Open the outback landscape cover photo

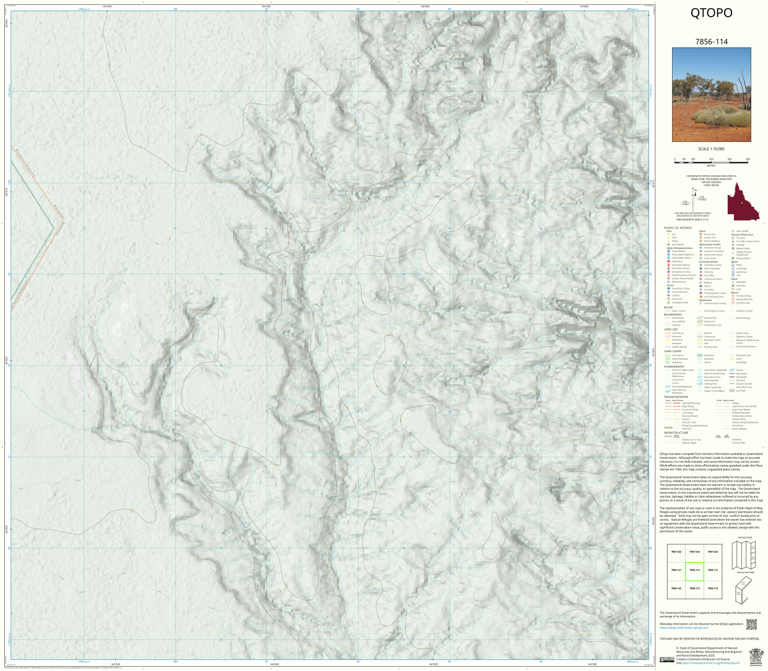click(711, 95)
